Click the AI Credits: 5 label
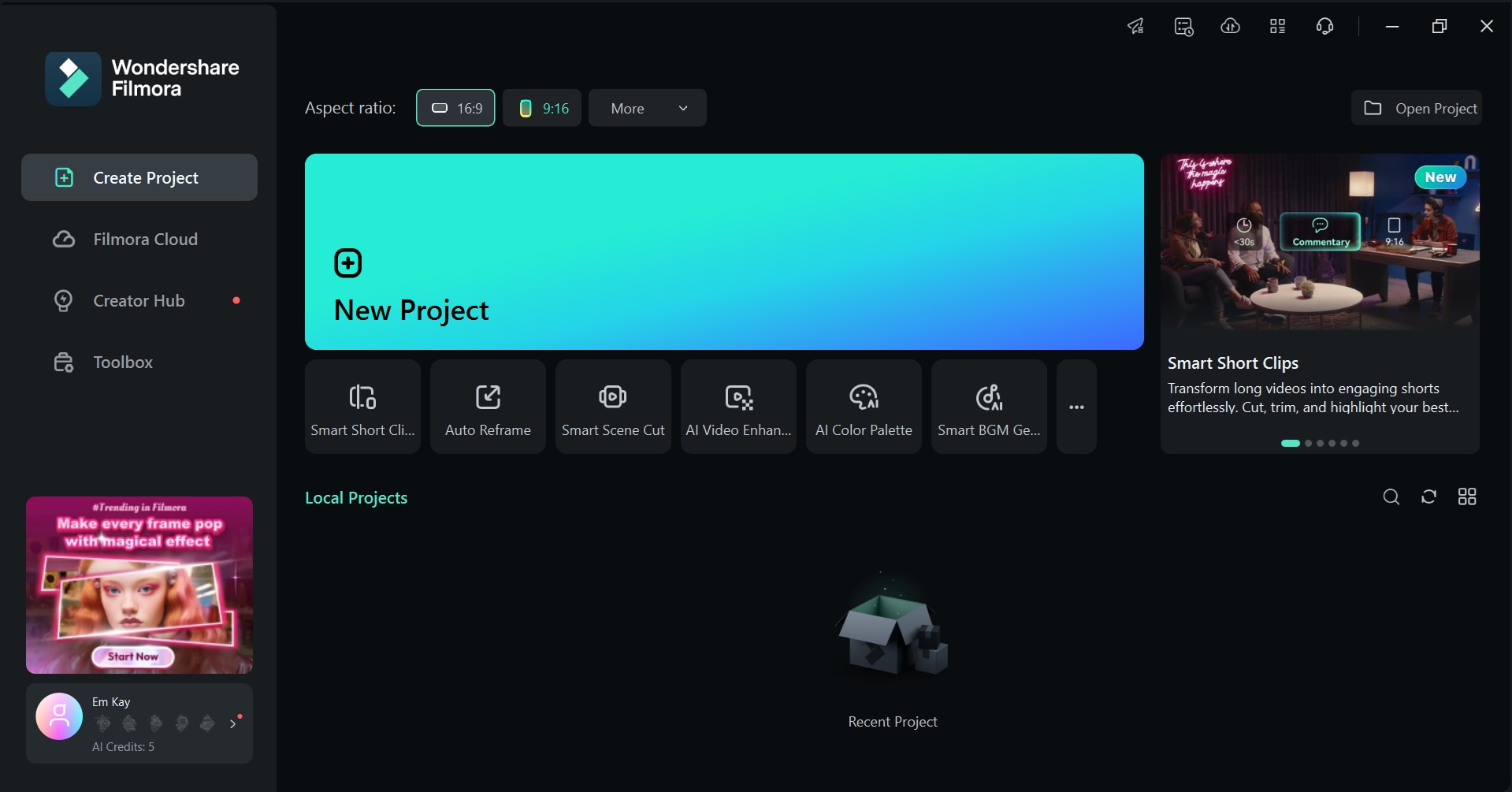This screenshot has height=792, width=1512. (x=124, y=747)
